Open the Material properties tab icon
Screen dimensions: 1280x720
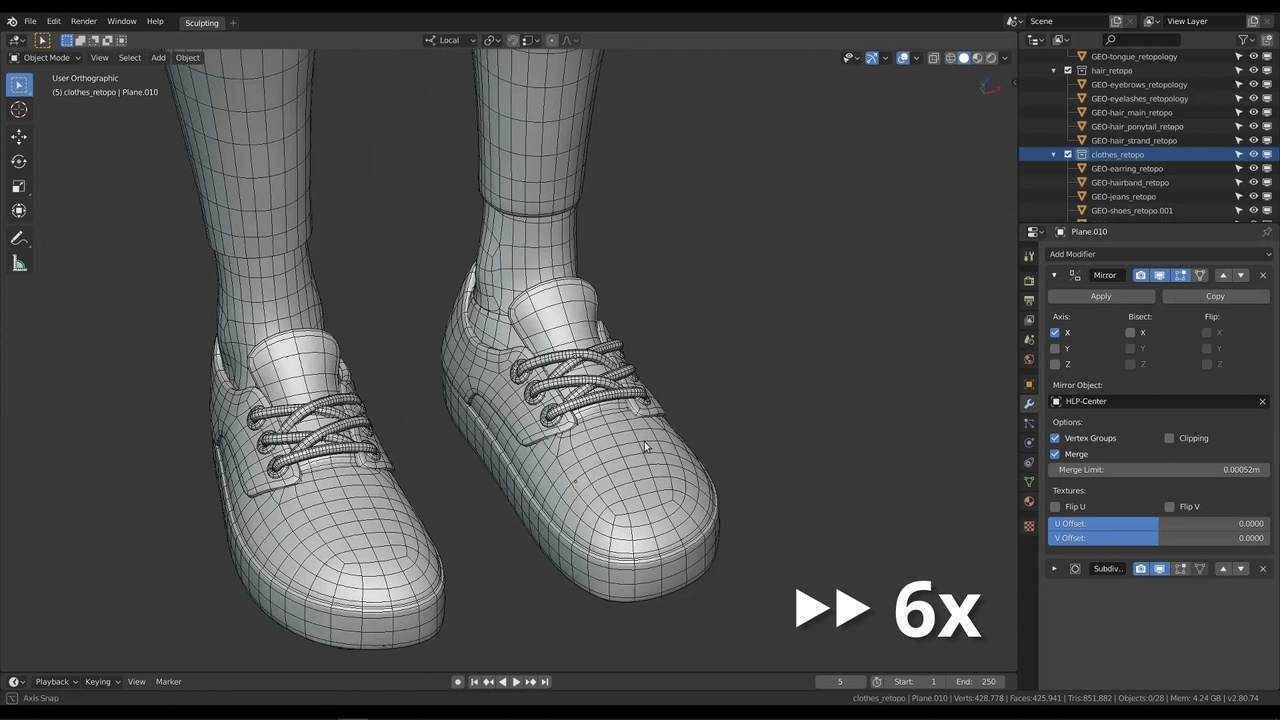point(1029,502)
